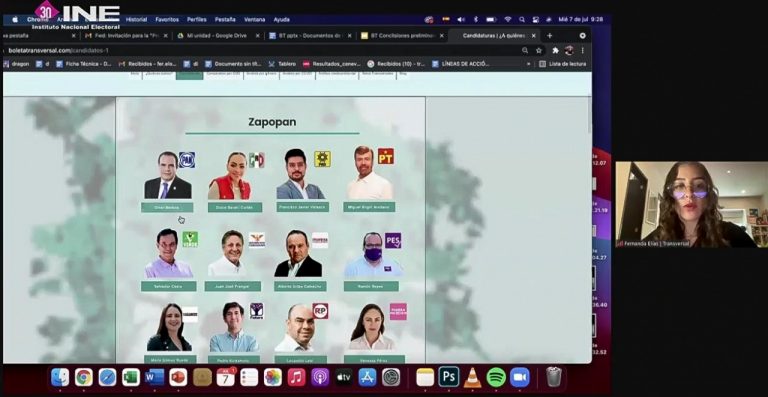
Task: Switch to Zoom in the Dock
Action: click(520, 377)
